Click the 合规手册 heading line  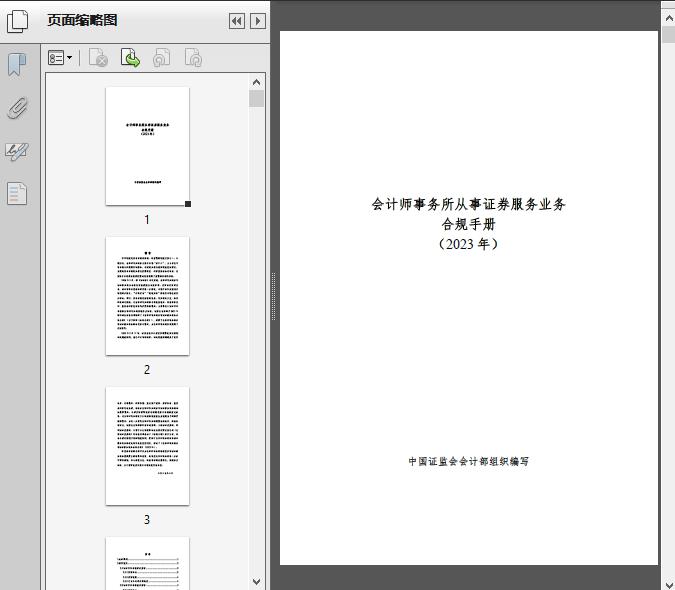click(x=468, y=224)
